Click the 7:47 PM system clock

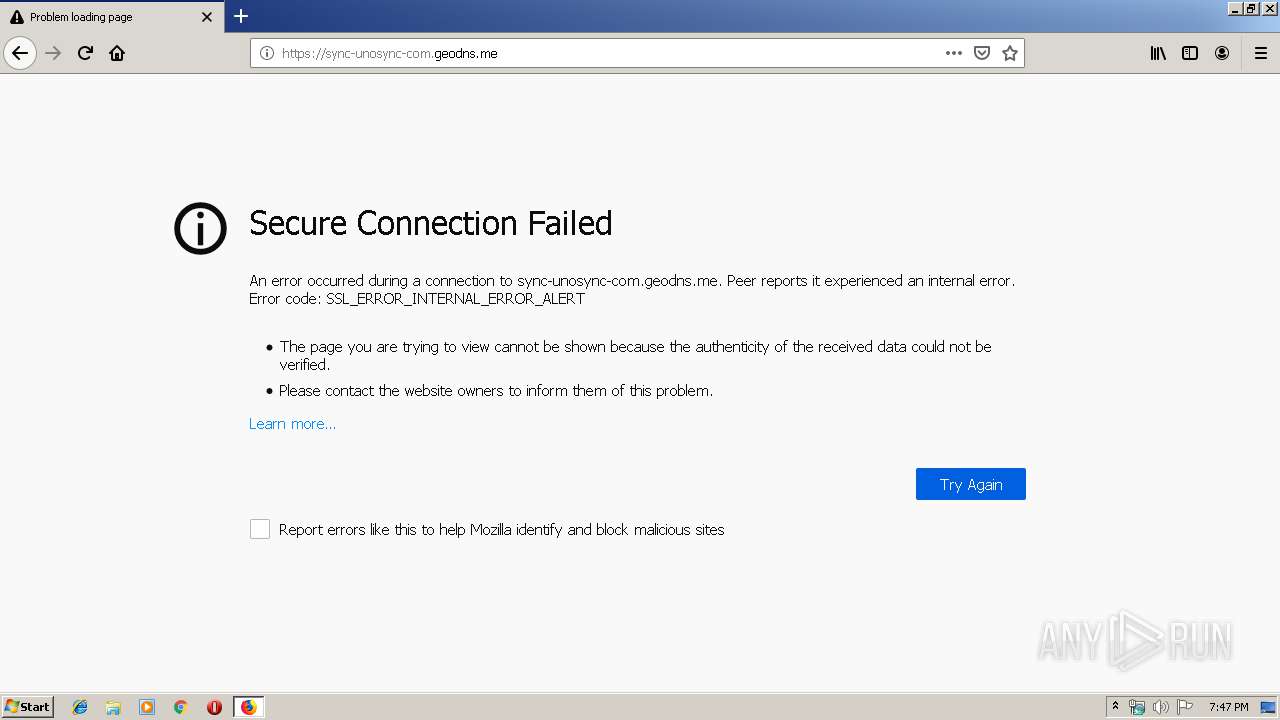tap(1228, 707)
